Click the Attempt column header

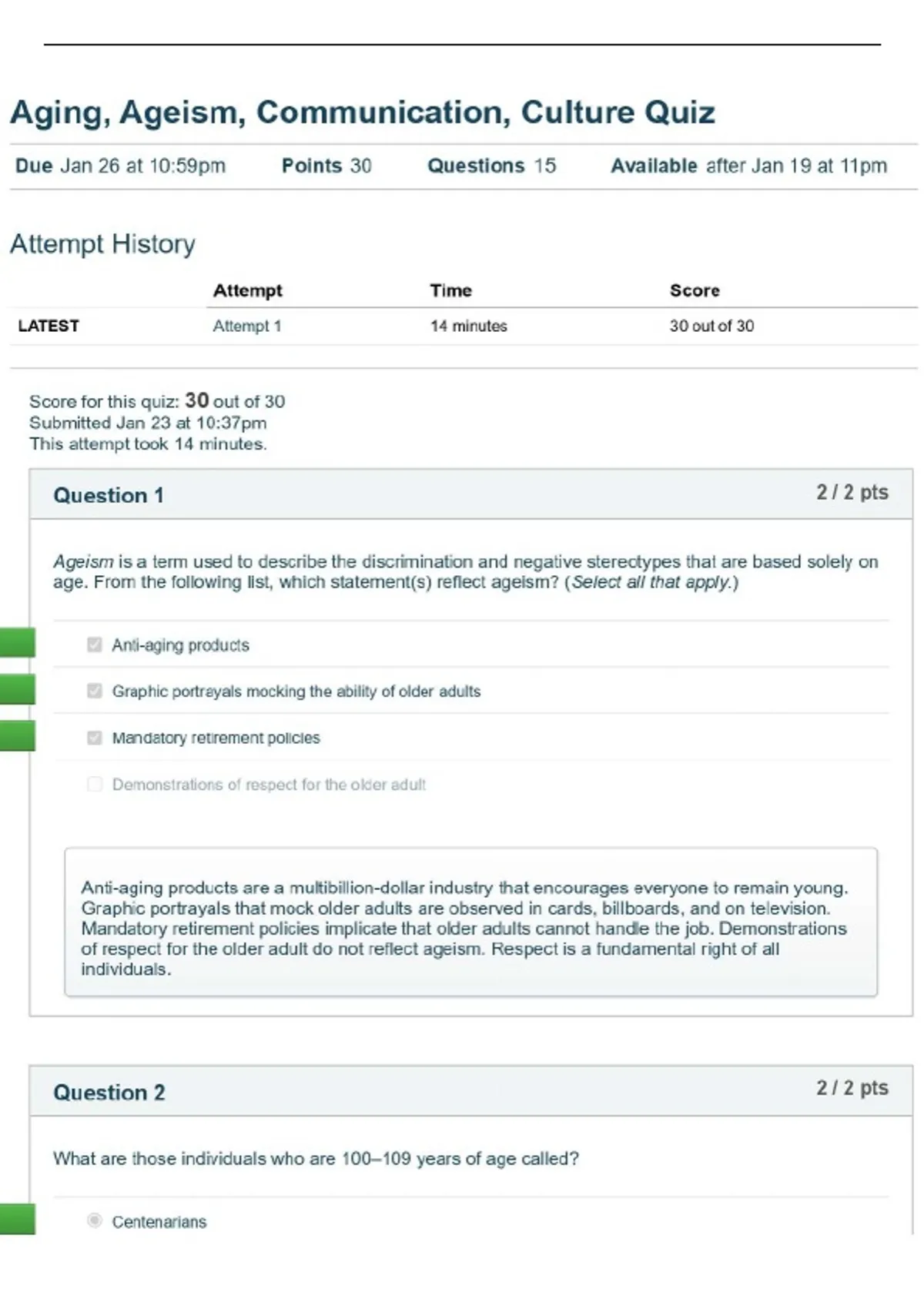point(247,290)
